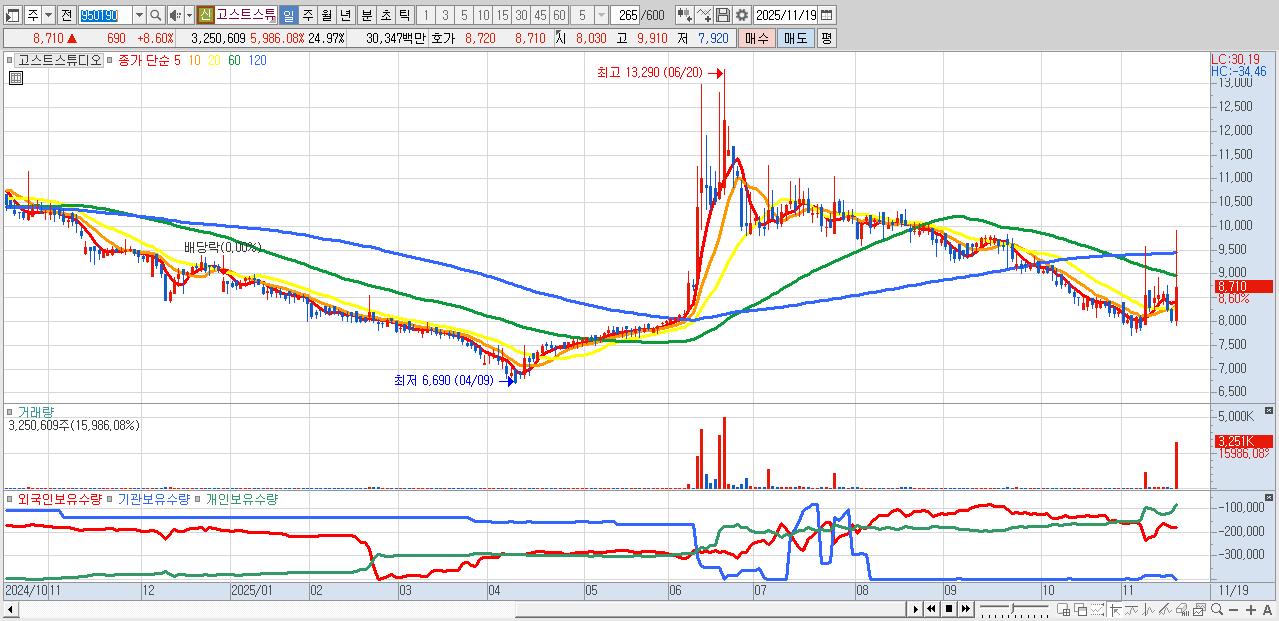Open the chart window menu icon
Viewport: 1279px width, 621px height.
point(12,15)
